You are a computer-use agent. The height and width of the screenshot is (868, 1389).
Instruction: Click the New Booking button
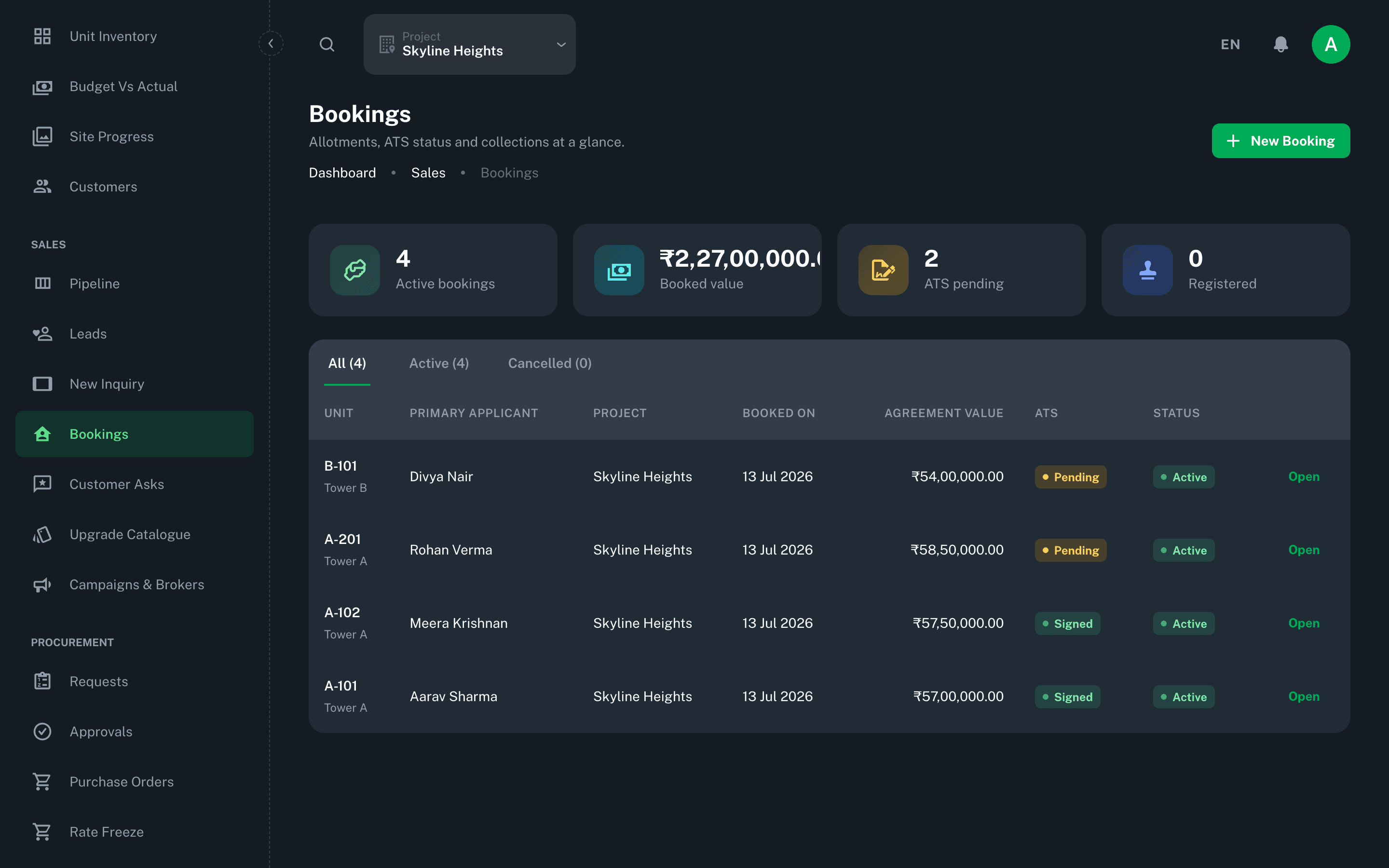1280,141
